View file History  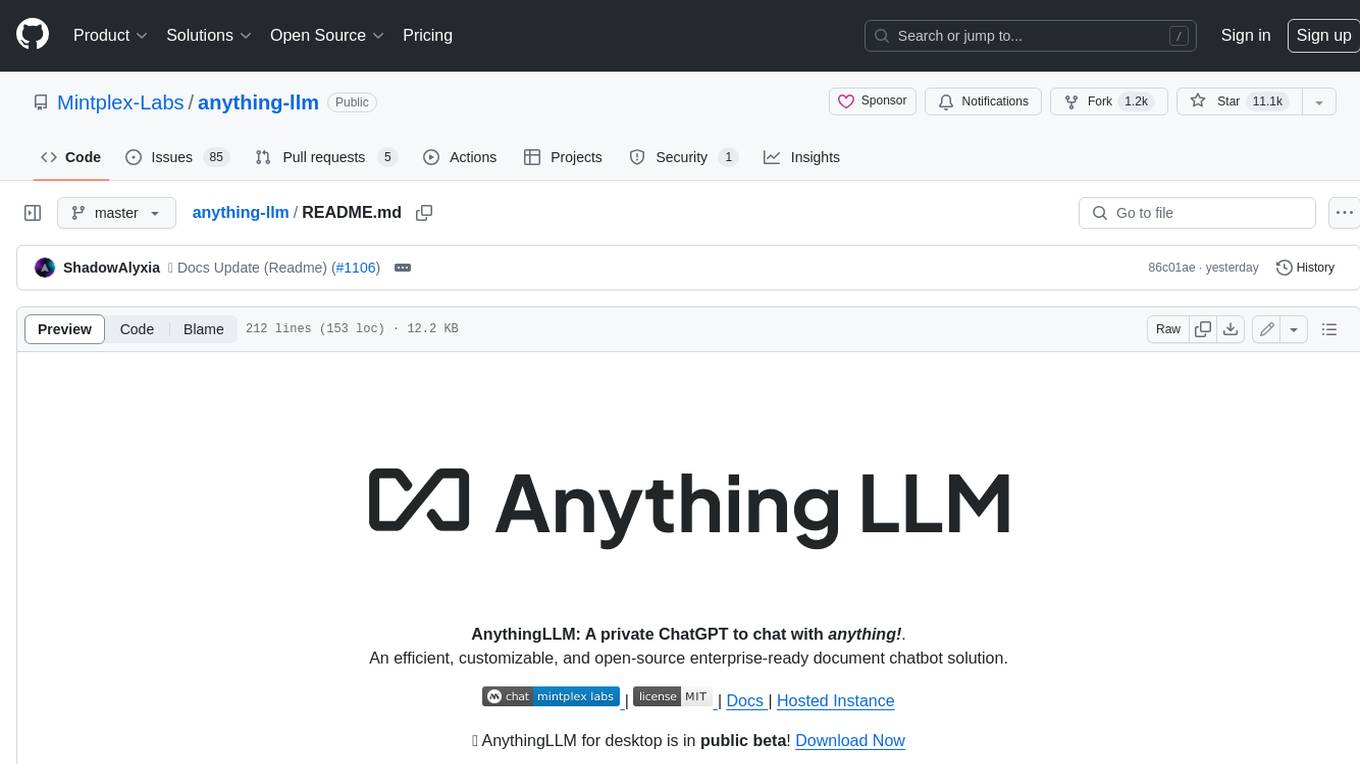coord(1305,267)
